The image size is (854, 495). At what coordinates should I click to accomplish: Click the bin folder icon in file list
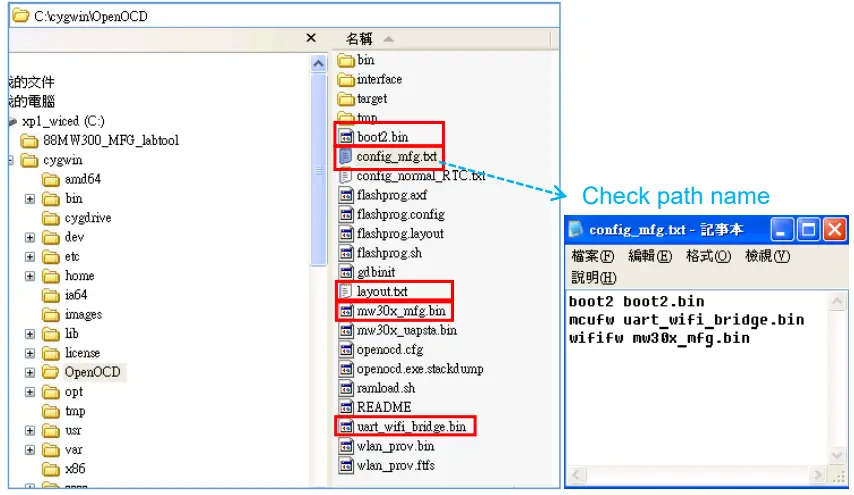tap(346, 60)
